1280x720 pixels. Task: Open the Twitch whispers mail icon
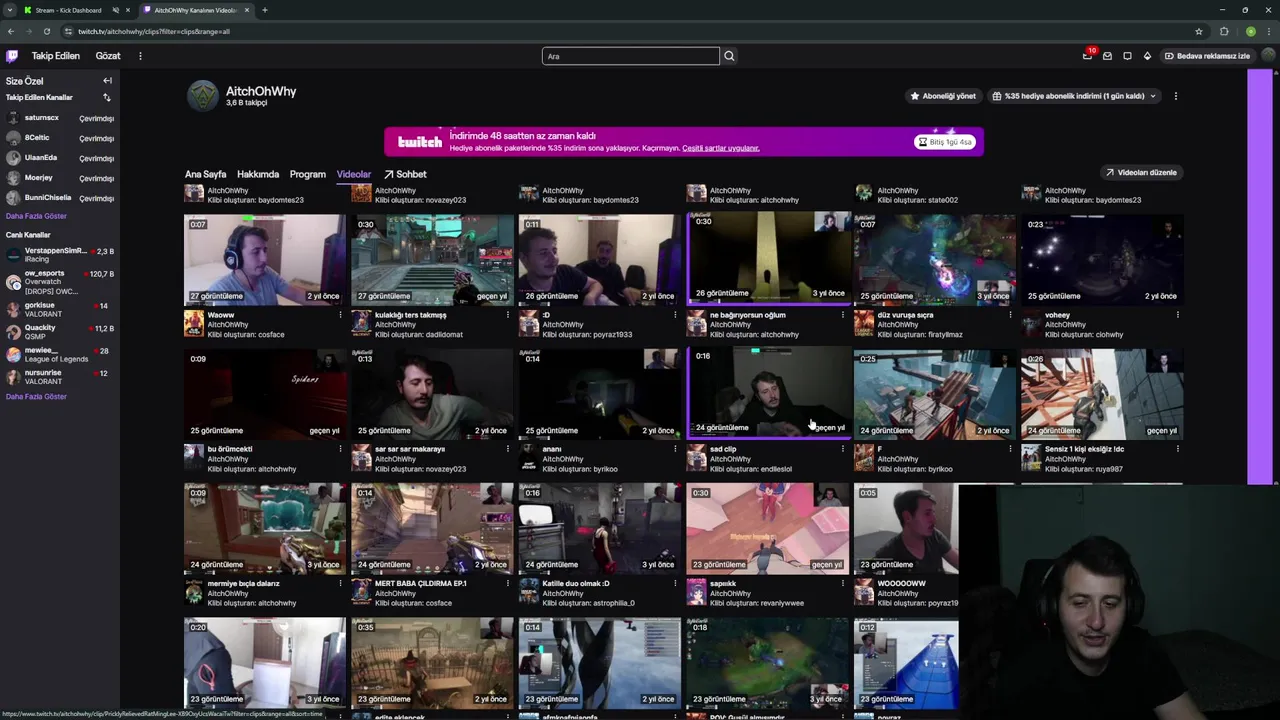(1107, 56)
